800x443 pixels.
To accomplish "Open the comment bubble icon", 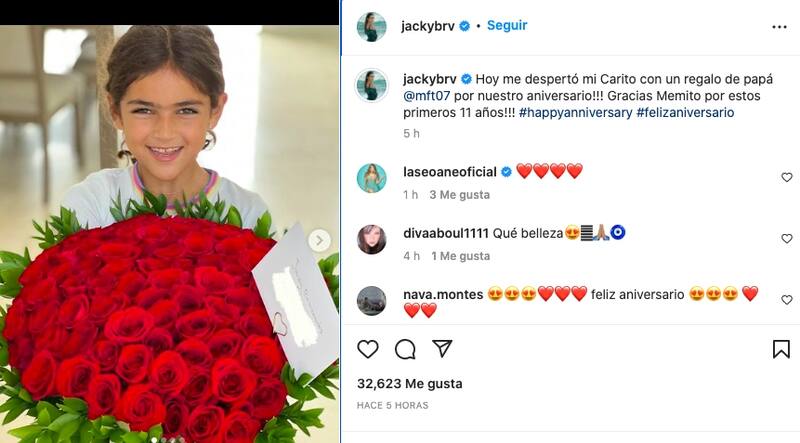I will 405,349.
